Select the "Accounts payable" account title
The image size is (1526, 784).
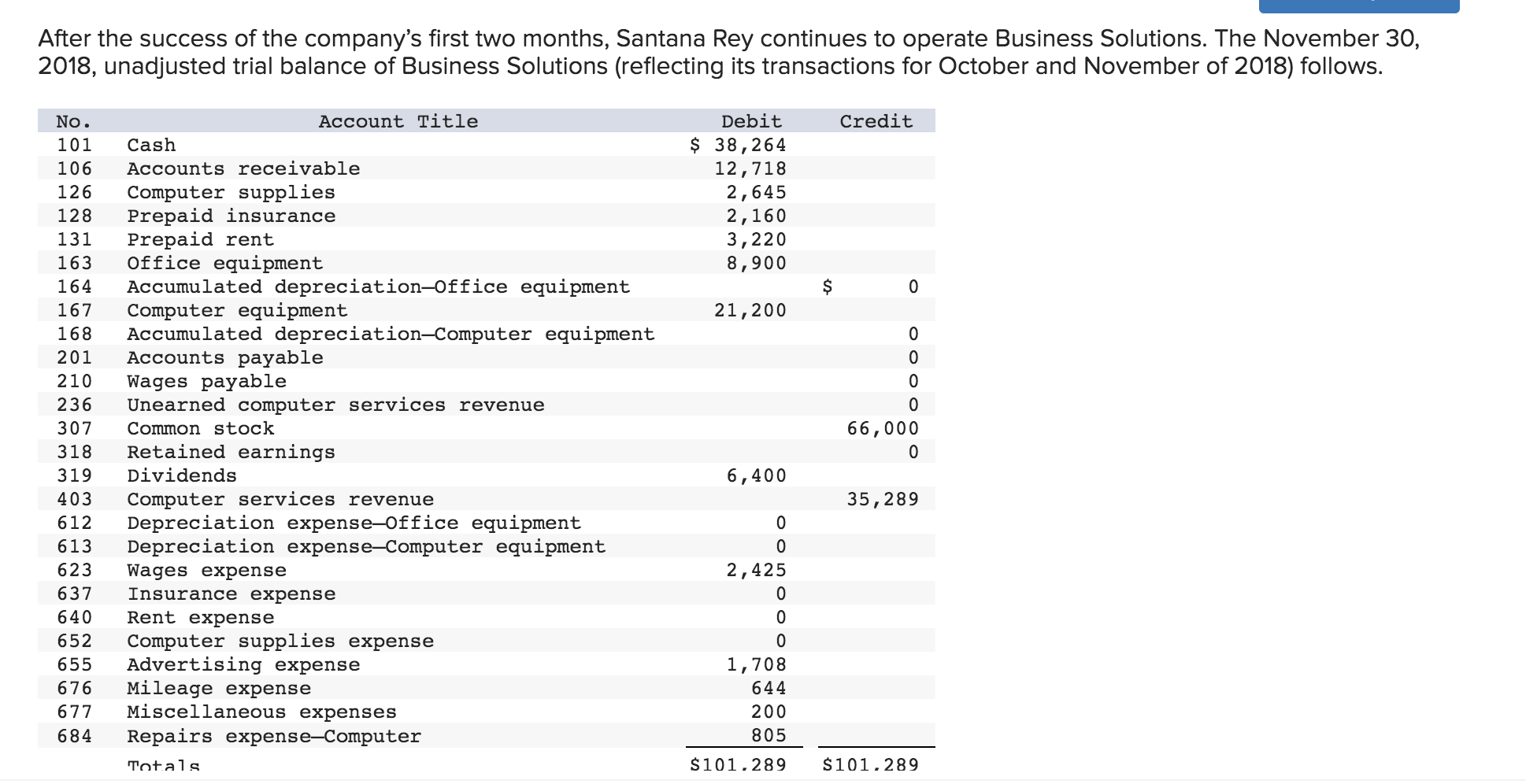click(224, 357)
